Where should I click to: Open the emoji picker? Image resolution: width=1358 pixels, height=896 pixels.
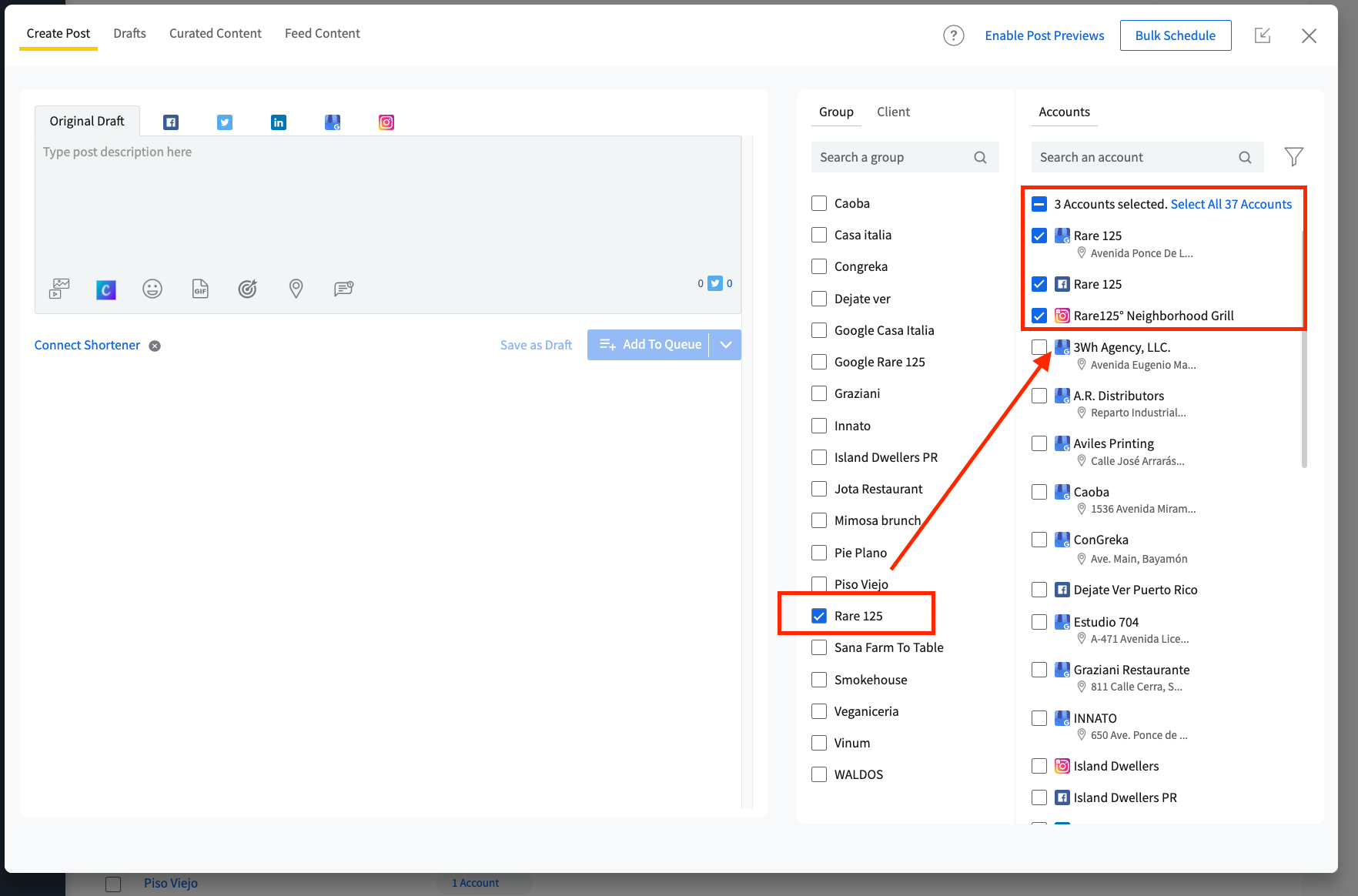tap(152, 289)
